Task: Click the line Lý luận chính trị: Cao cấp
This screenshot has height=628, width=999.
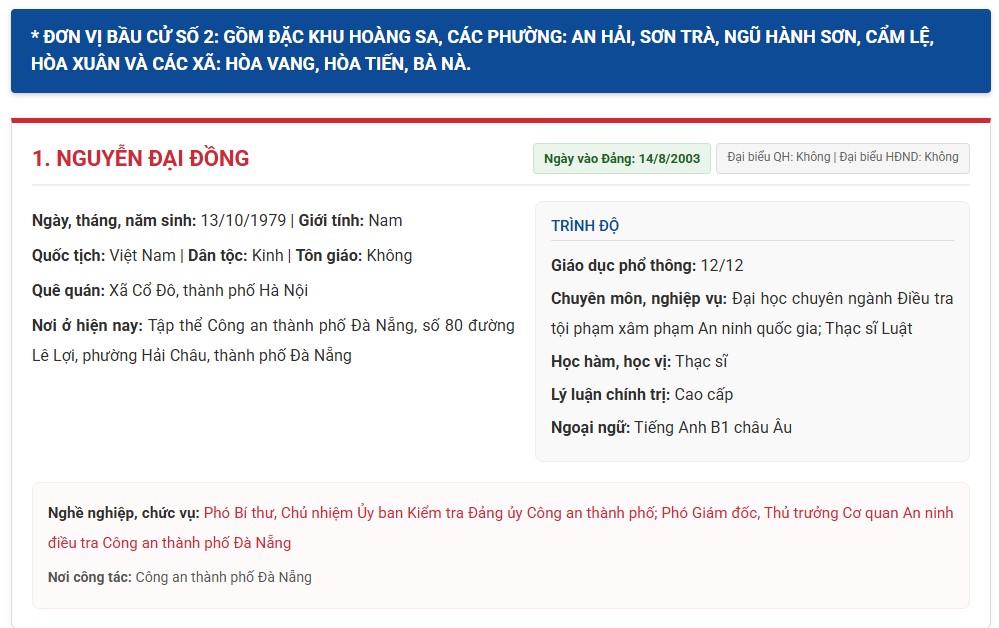Action: click(642, 395)
